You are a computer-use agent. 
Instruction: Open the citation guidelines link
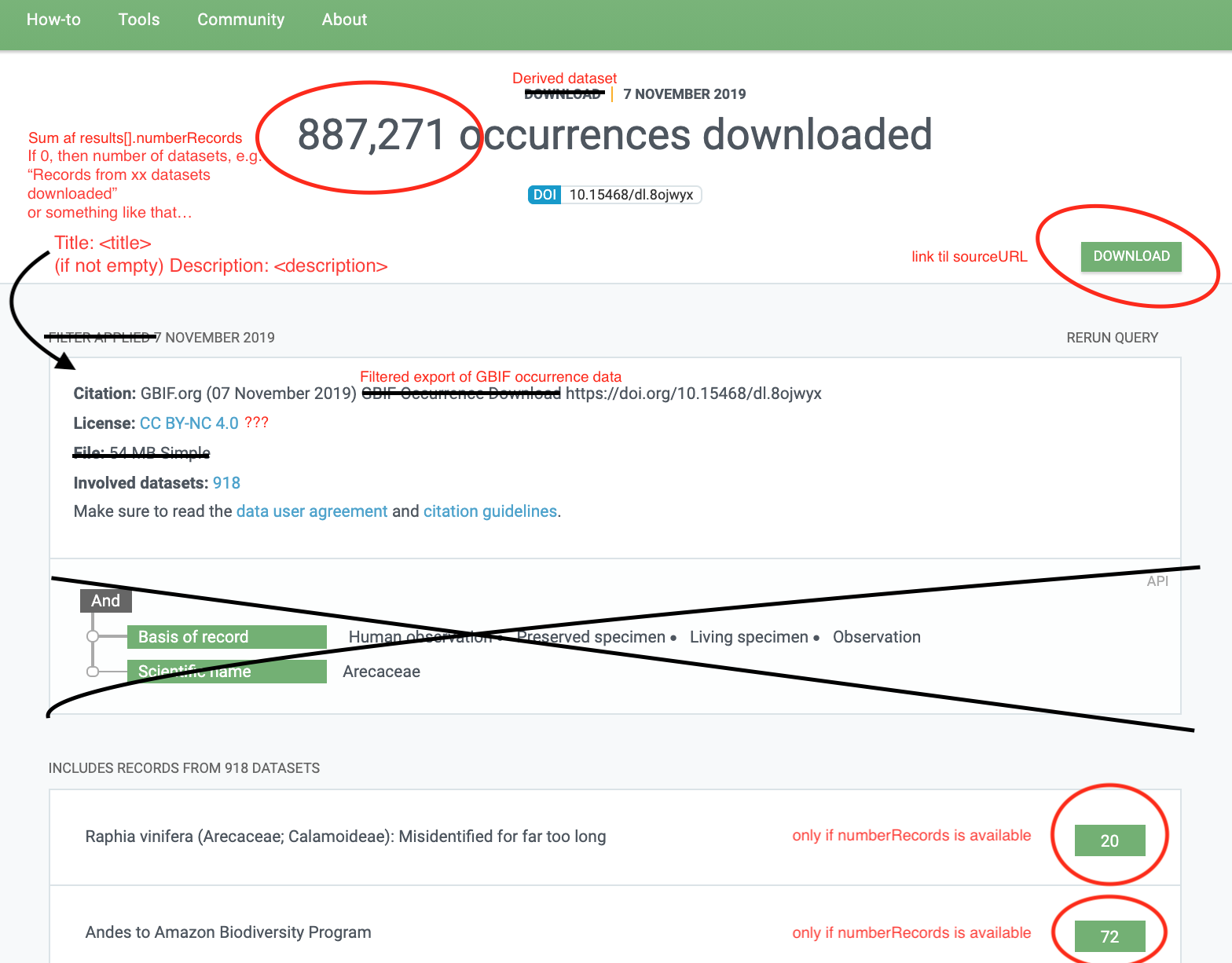(x=490, y=511)
